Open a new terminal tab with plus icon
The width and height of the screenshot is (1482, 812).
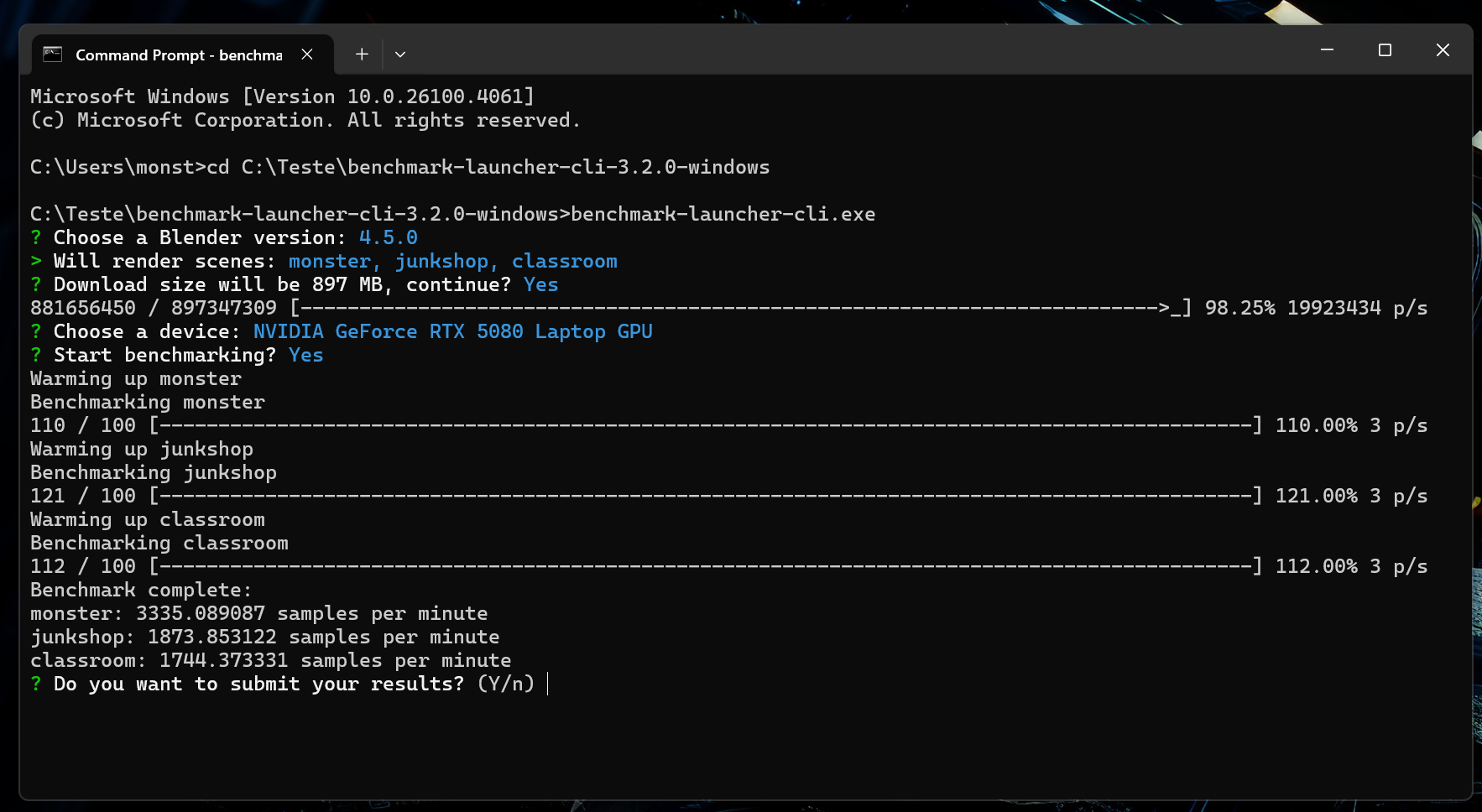pos(362,55)
